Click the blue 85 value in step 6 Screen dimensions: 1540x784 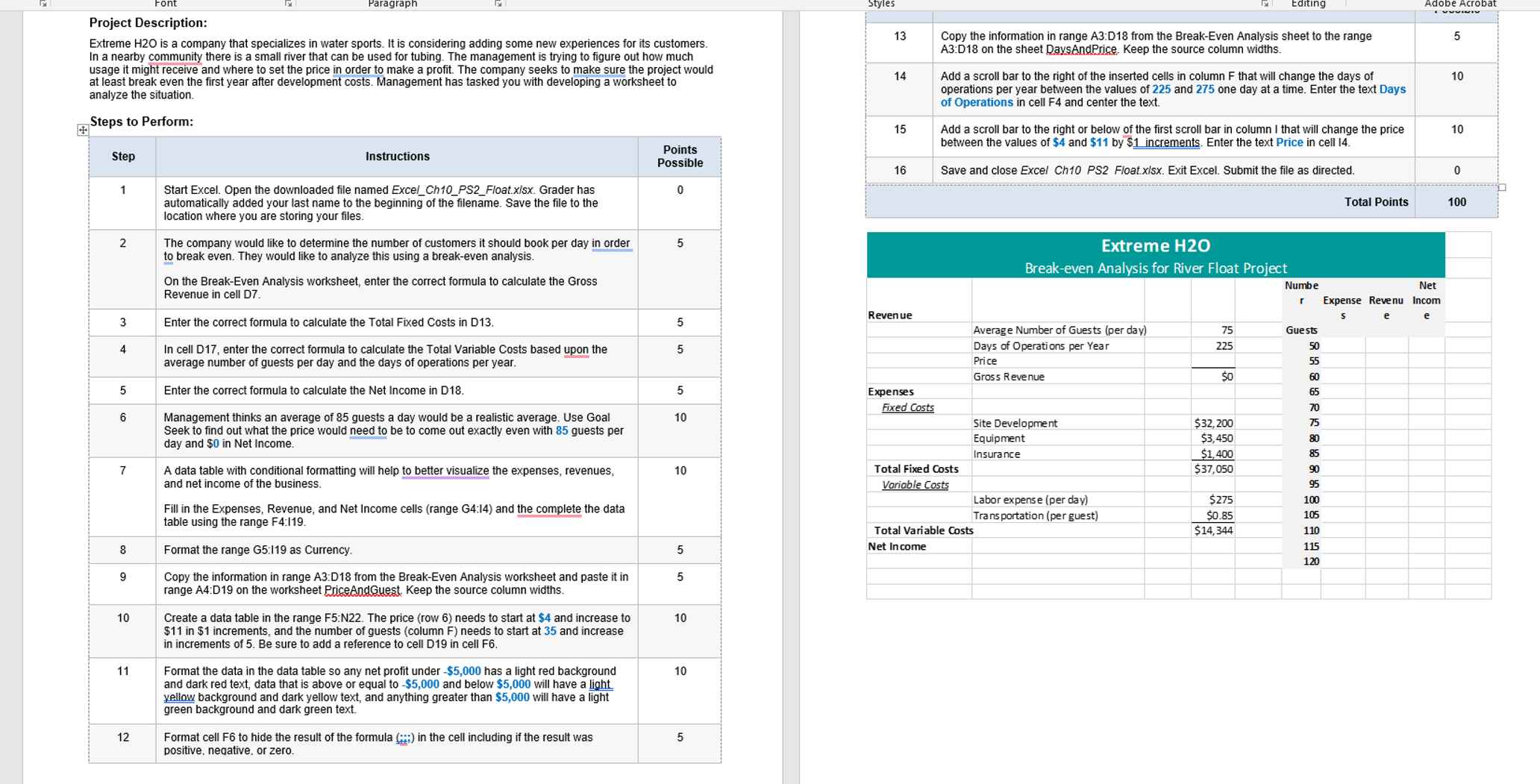pyautogui.click(x=562, y=430)
